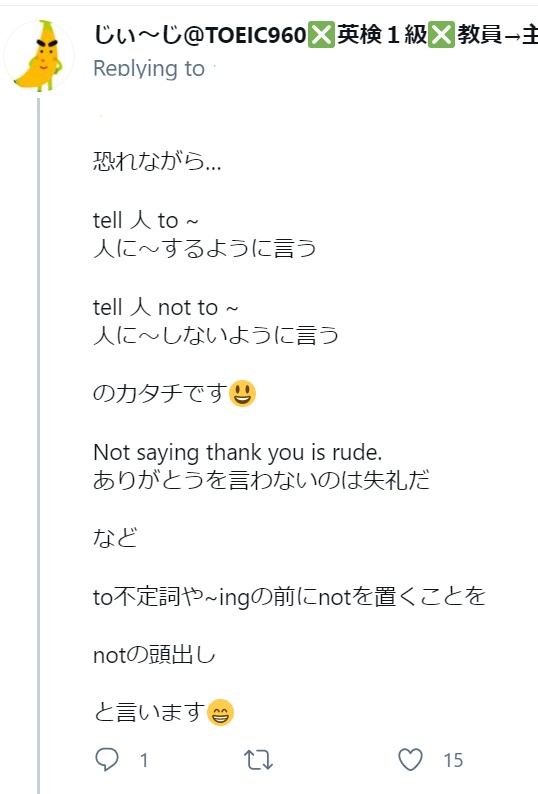Click the reply speech bubble icon

pos(107,759)
